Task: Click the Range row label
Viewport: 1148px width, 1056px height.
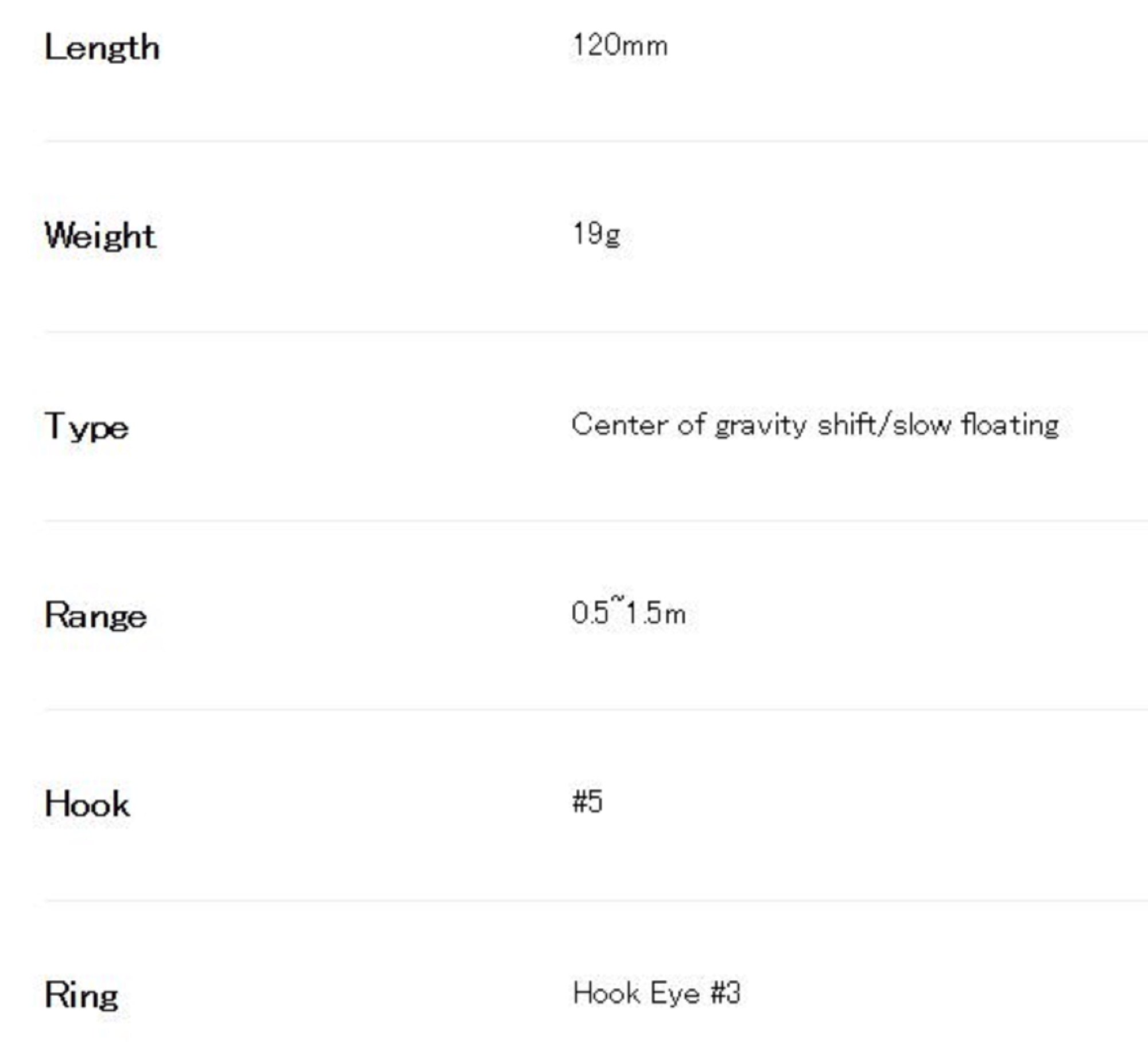Action: point(96,616)
